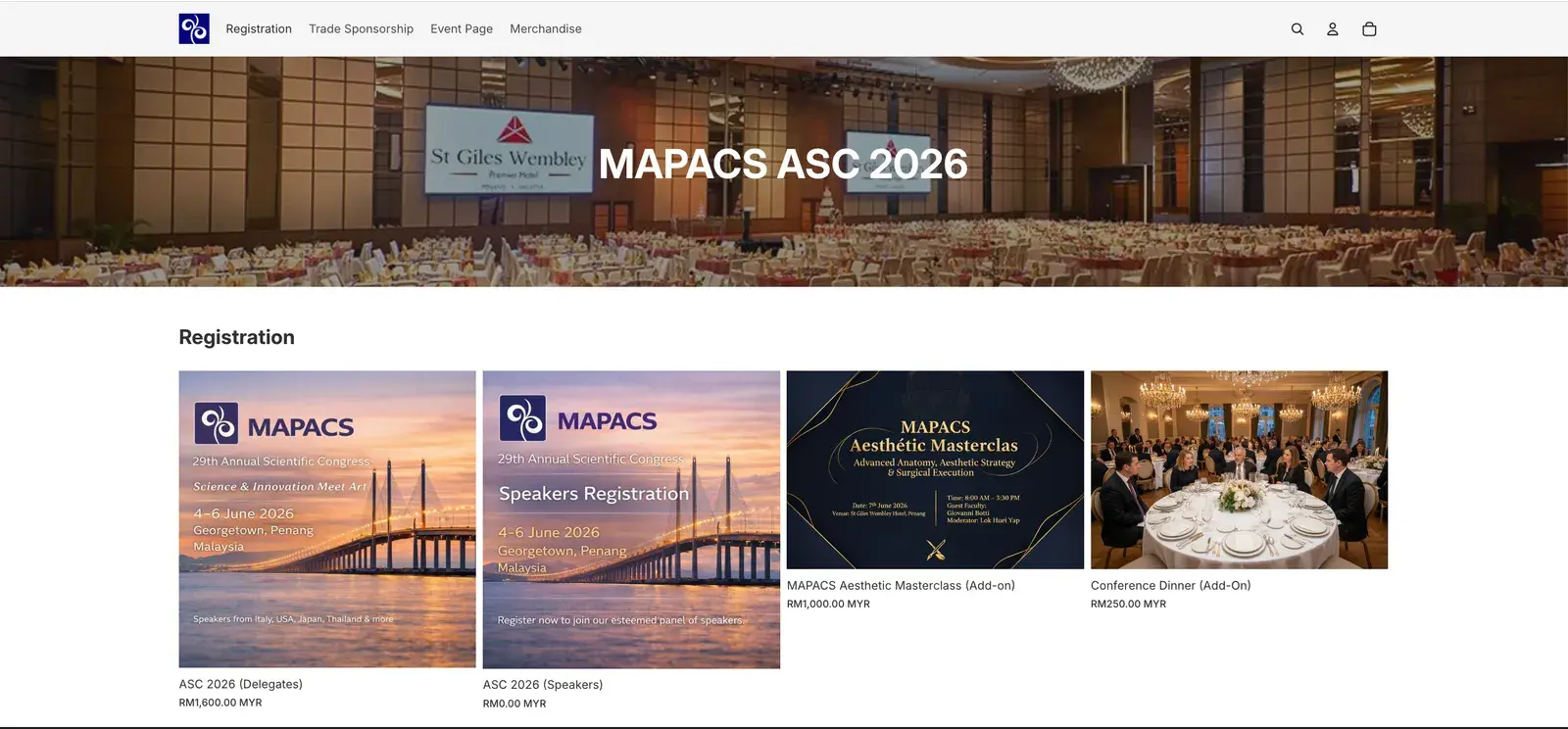
Task: Open the Event Page menu item
Action: (x=462, y=29)
